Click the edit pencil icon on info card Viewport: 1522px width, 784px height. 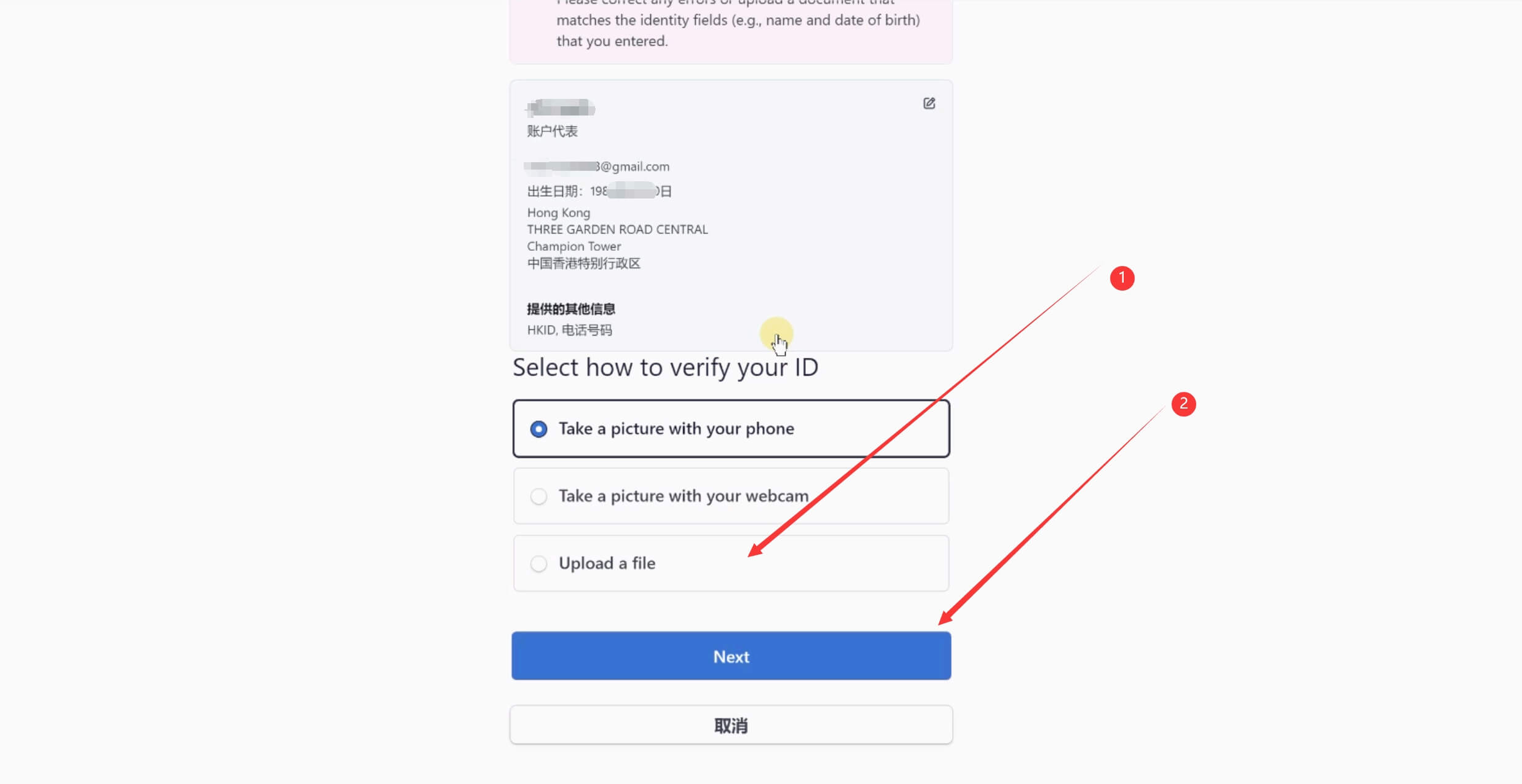coord(929,103)
